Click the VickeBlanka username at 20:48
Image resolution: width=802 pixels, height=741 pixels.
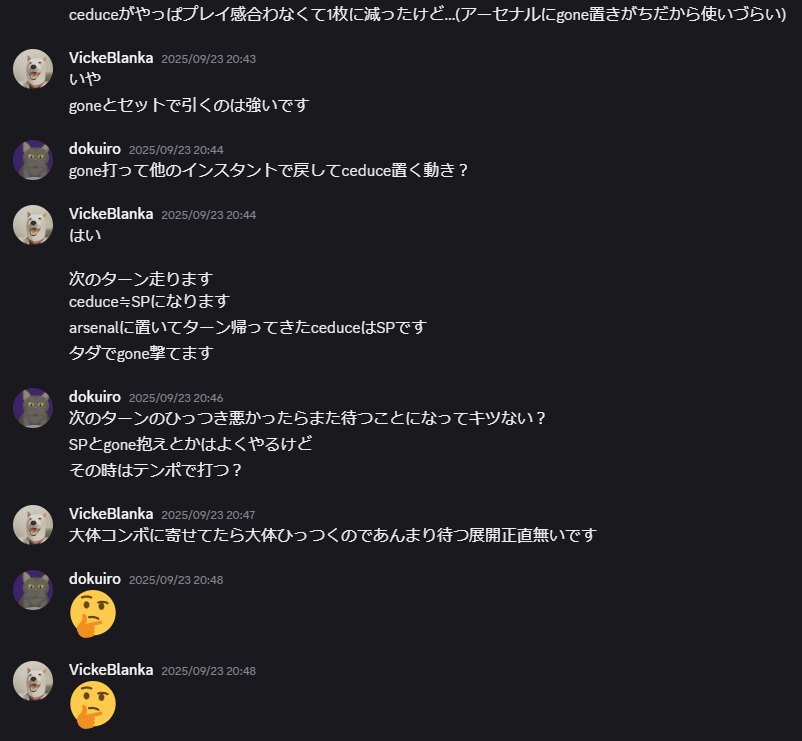coord(111,670)
